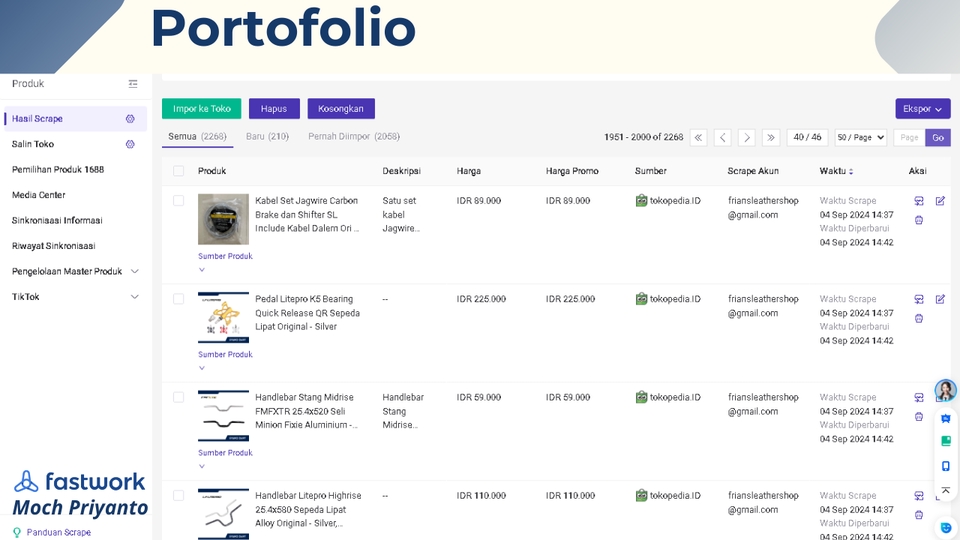
Task: Go to first page double-arrow button
Action: (699, 138)
